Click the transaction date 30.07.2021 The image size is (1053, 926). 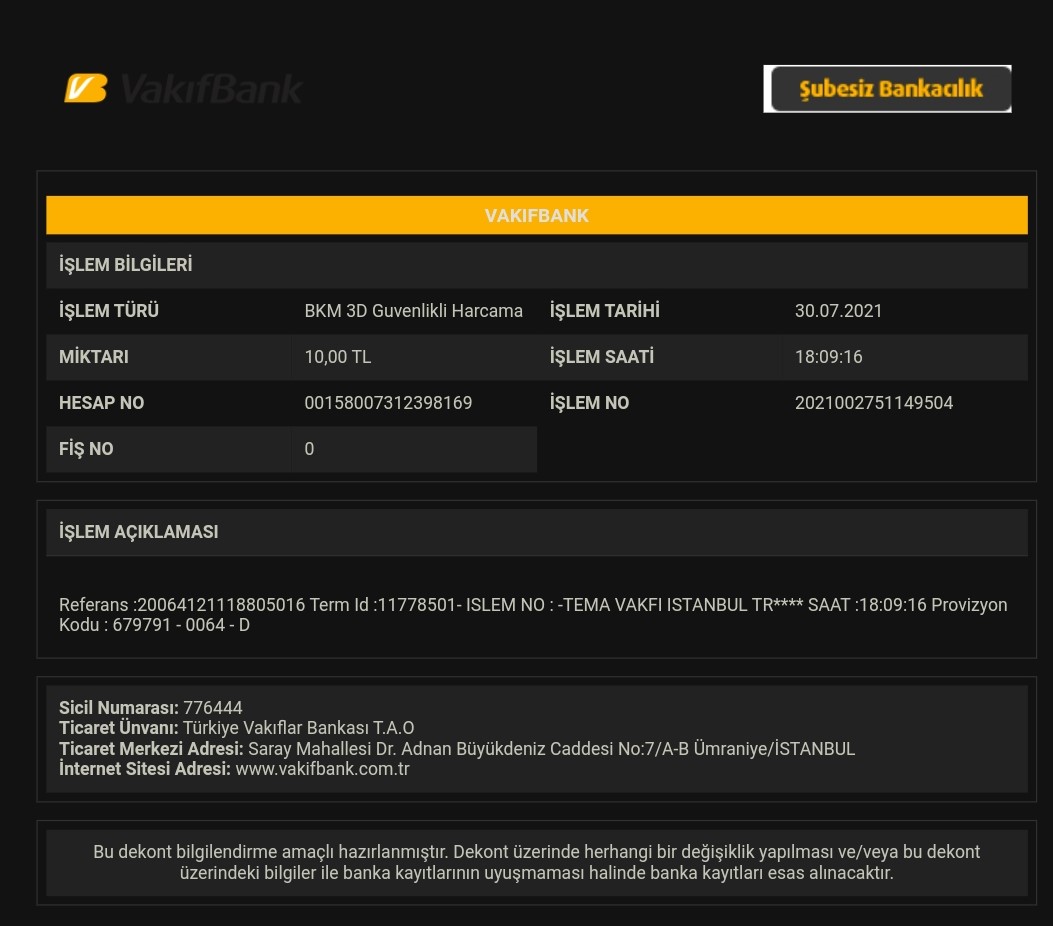(838, 311)
